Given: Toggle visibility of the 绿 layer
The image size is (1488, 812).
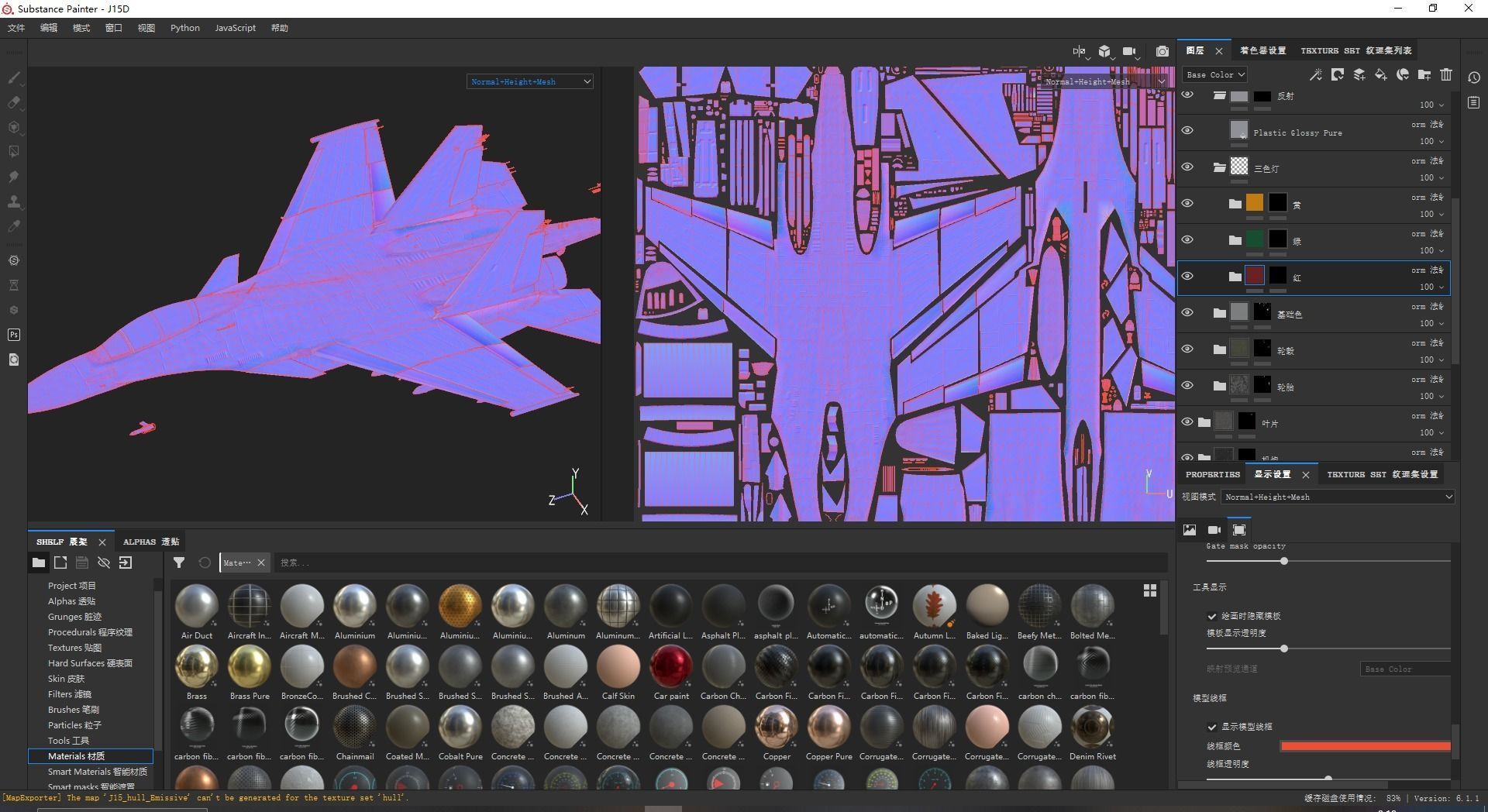Looking at the screenshot, I should [1187, 239].
